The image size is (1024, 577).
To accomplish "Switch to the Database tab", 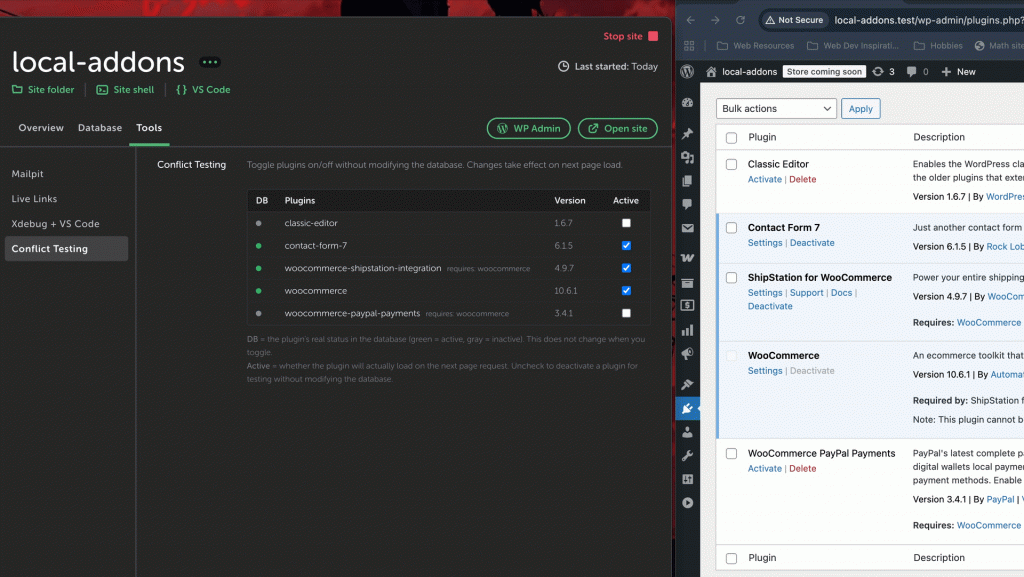I will [x=99, y=128].
